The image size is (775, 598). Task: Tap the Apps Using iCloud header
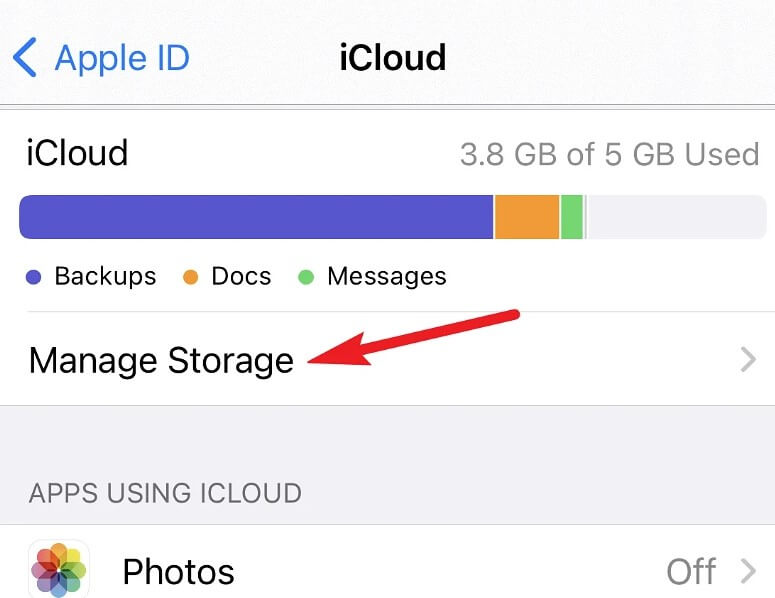[x=165, y=493]
